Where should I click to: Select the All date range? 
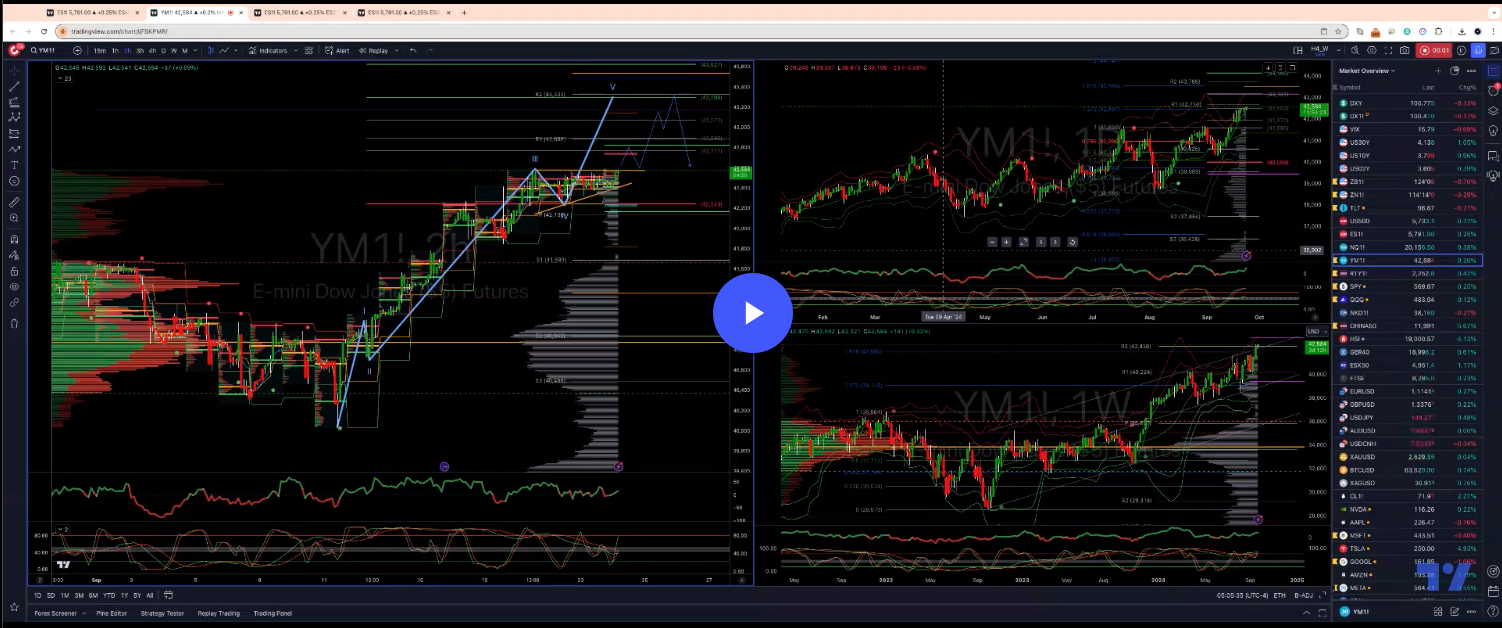coord(150,595)
